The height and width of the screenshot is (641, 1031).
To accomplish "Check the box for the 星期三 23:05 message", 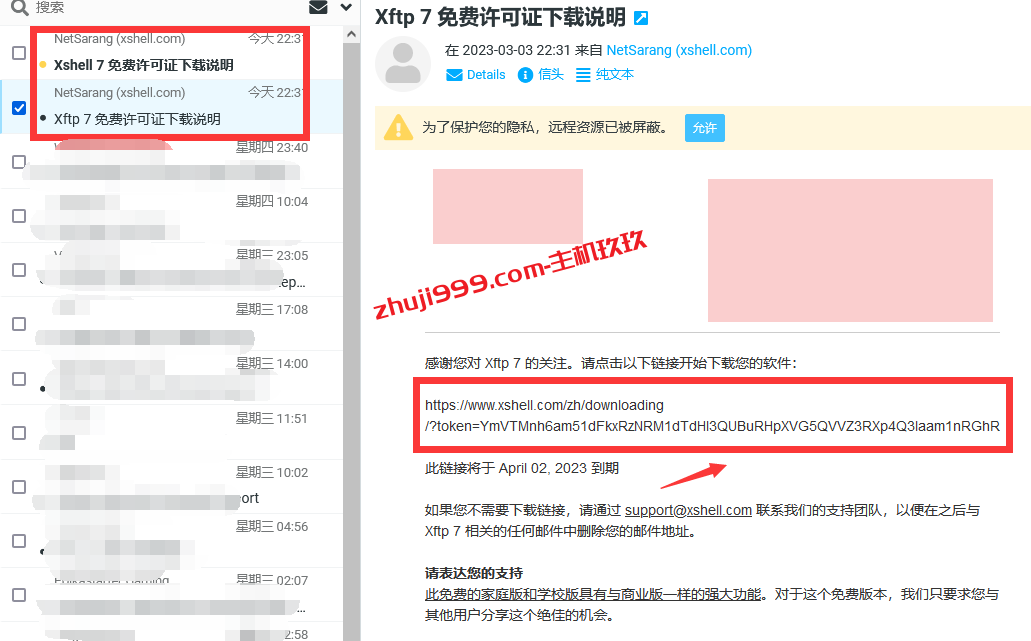I will tap(19, 270).
